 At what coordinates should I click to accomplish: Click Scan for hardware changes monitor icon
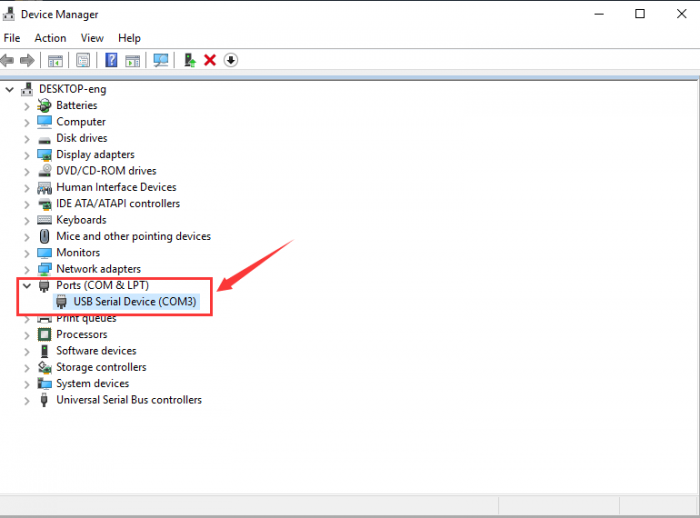click(160, 60)
